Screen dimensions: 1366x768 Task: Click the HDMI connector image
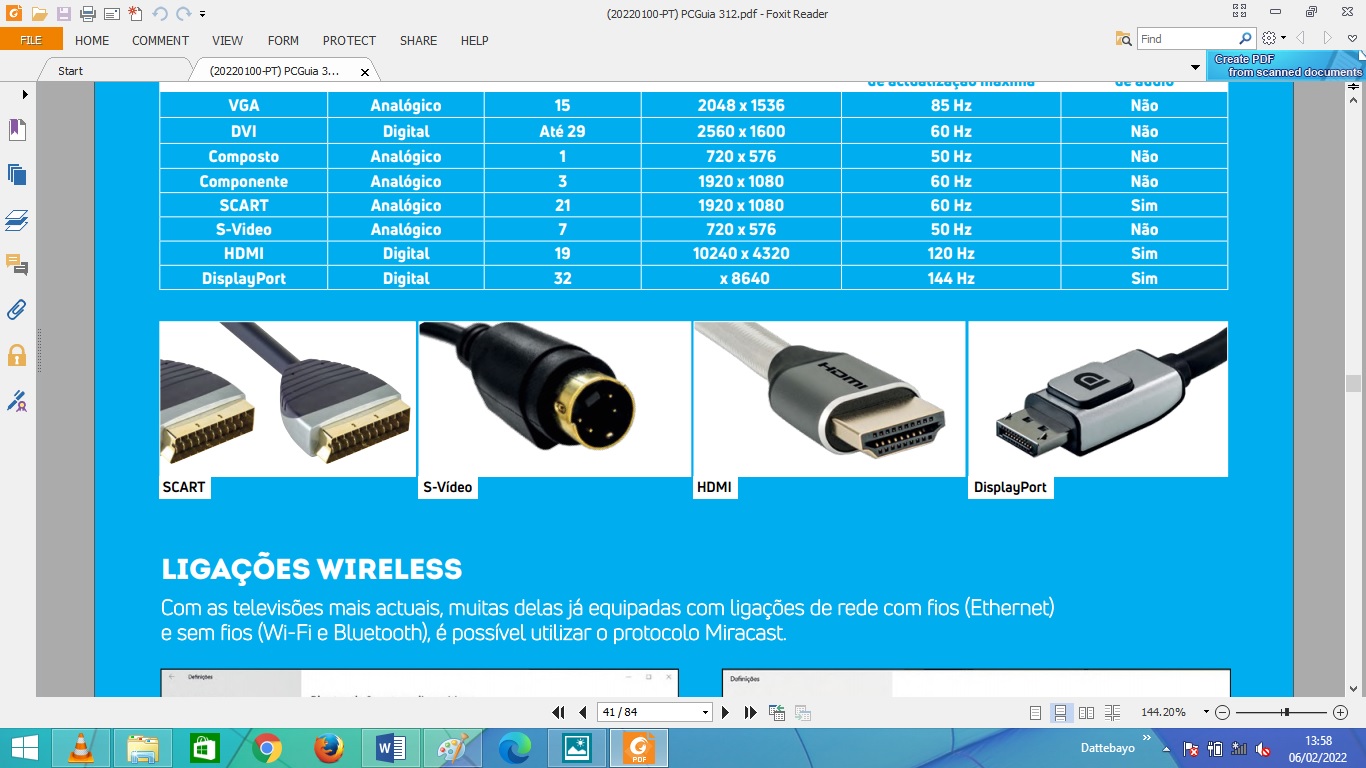click(830, 399)
